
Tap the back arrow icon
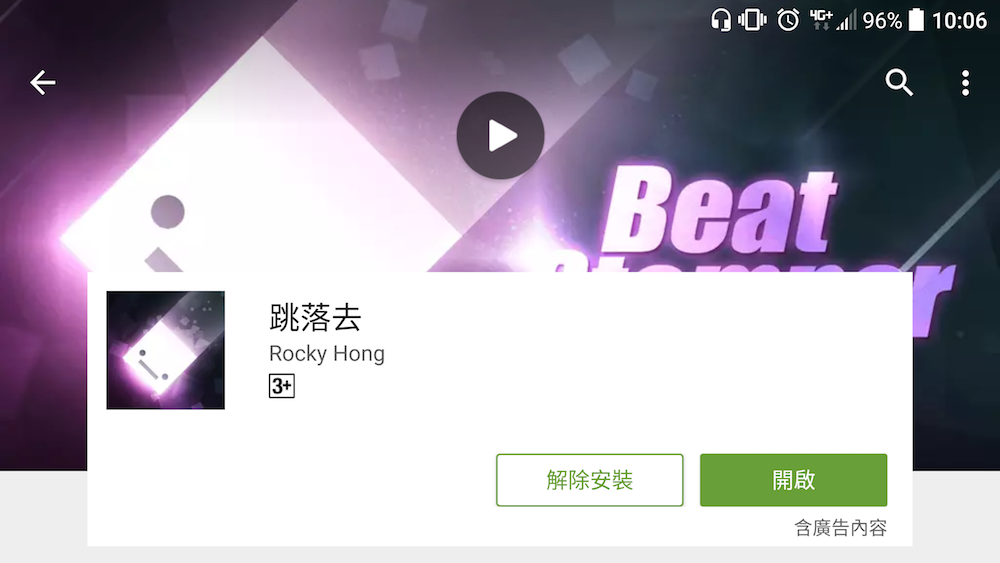click(43, 83)
